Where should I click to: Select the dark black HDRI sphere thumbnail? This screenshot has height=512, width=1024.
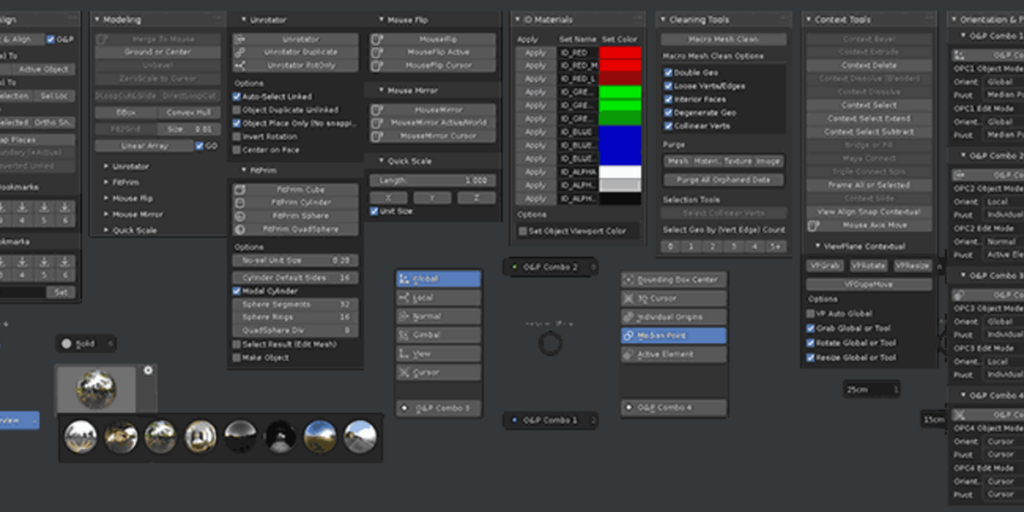[x=280, y=437]
